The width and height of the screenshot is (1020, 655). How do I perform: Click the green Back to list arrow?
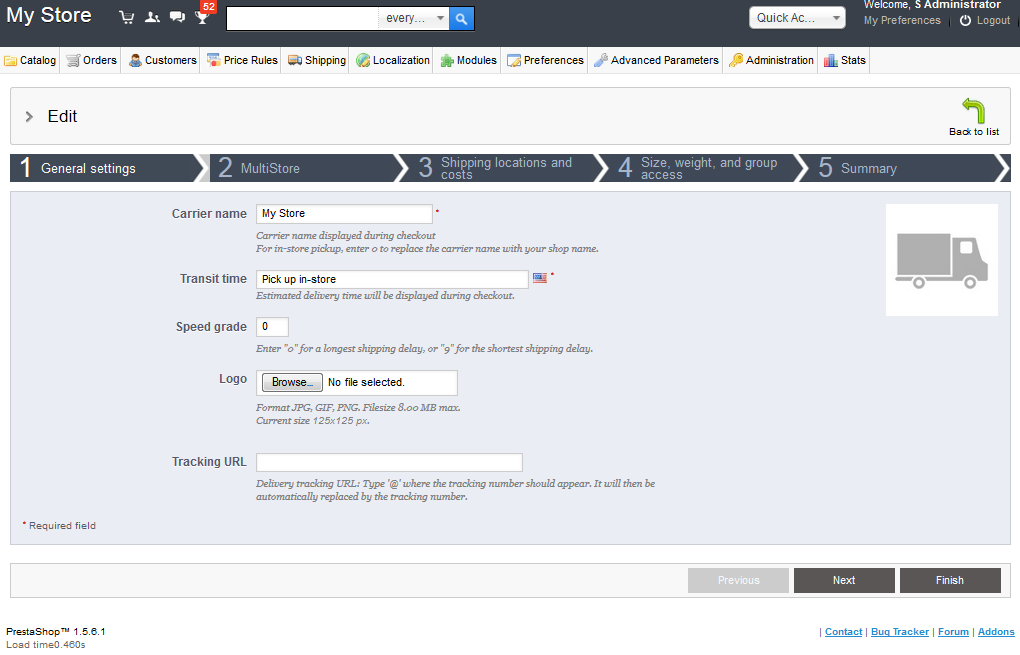tap(973, 111)
